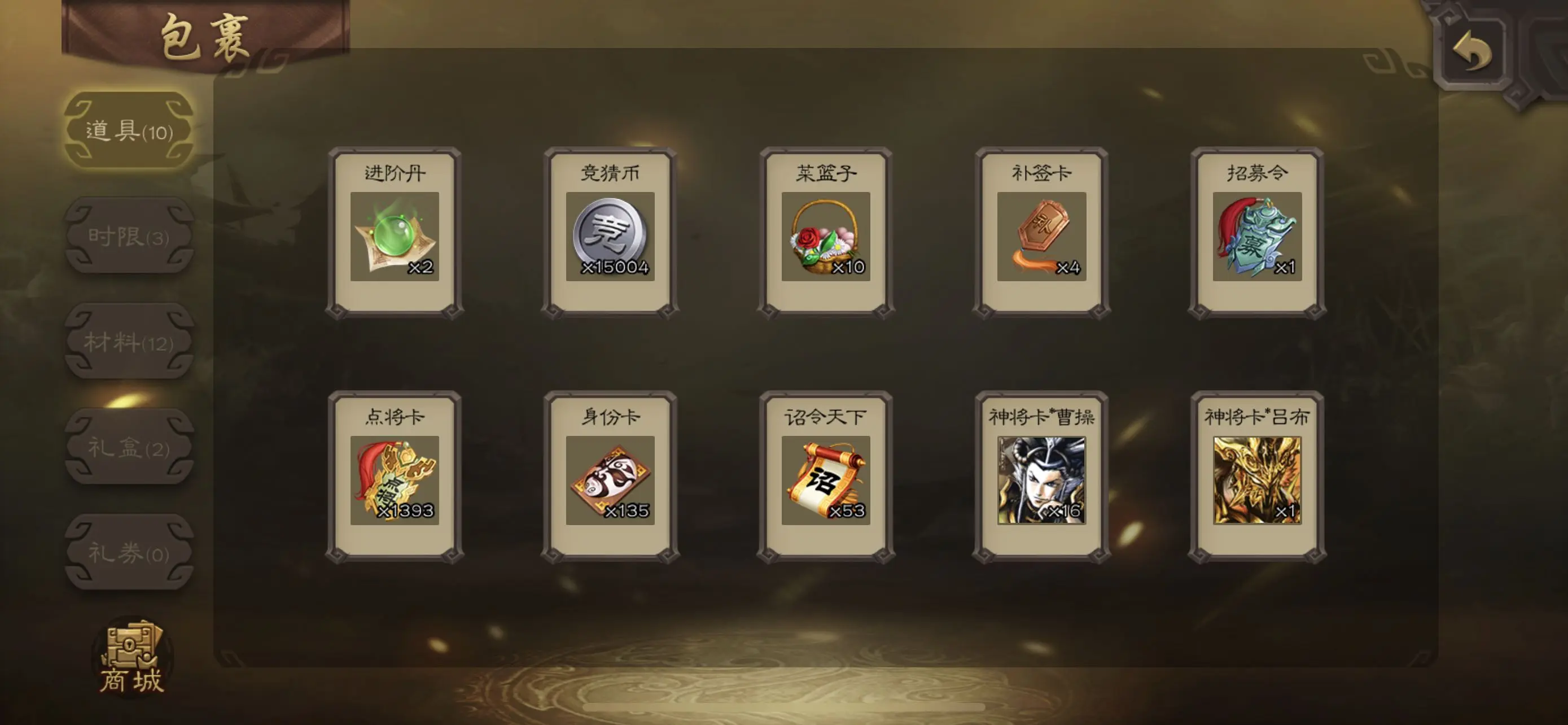Image resolution: width=1568 pixels, height=725 pixels.
Task: Select the 菜篮子 flower basket item
Action: (825, 236)
